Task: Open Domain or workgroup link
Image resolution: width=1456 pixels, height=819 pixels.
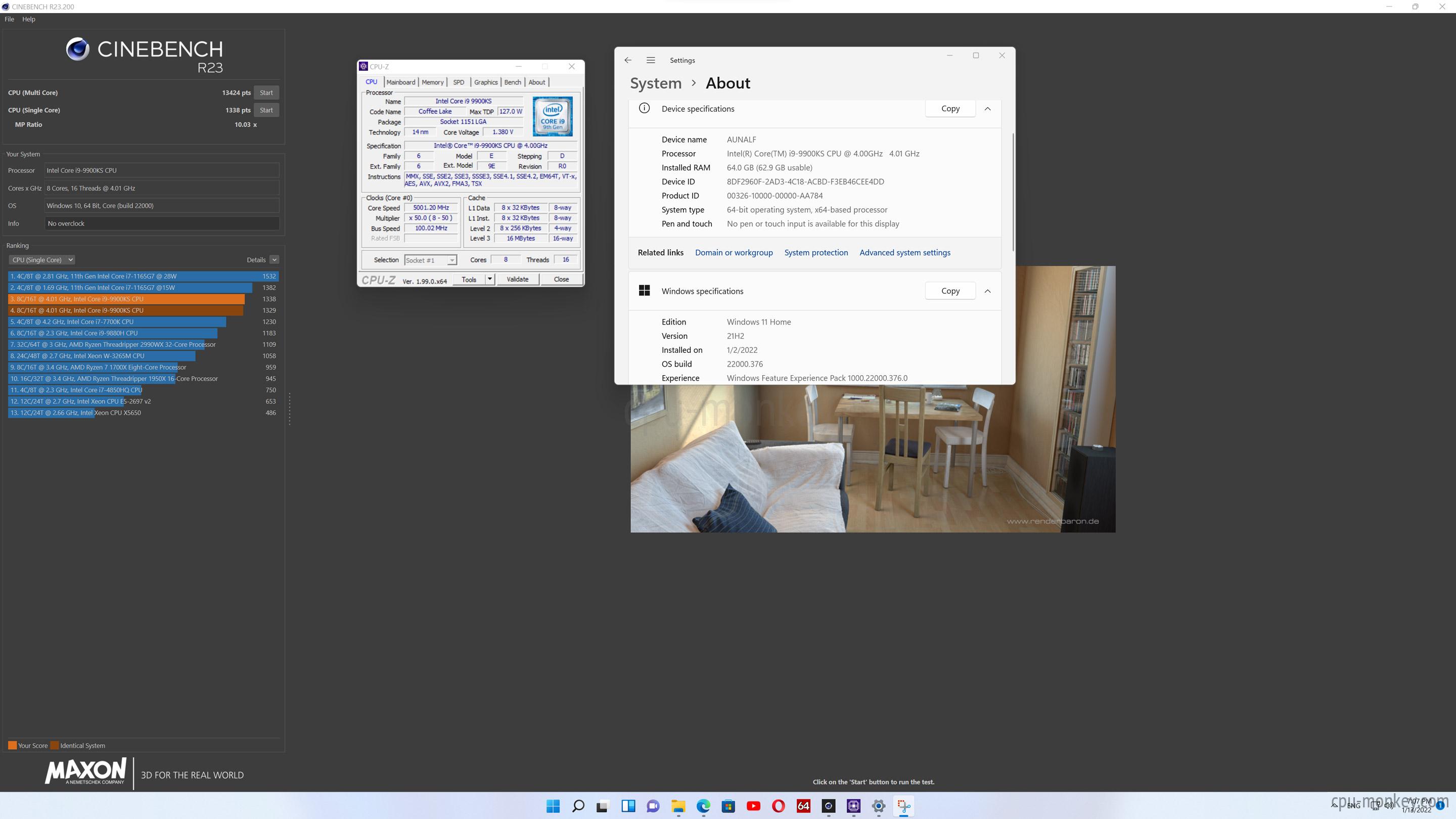Action: (x=734, y=253)
